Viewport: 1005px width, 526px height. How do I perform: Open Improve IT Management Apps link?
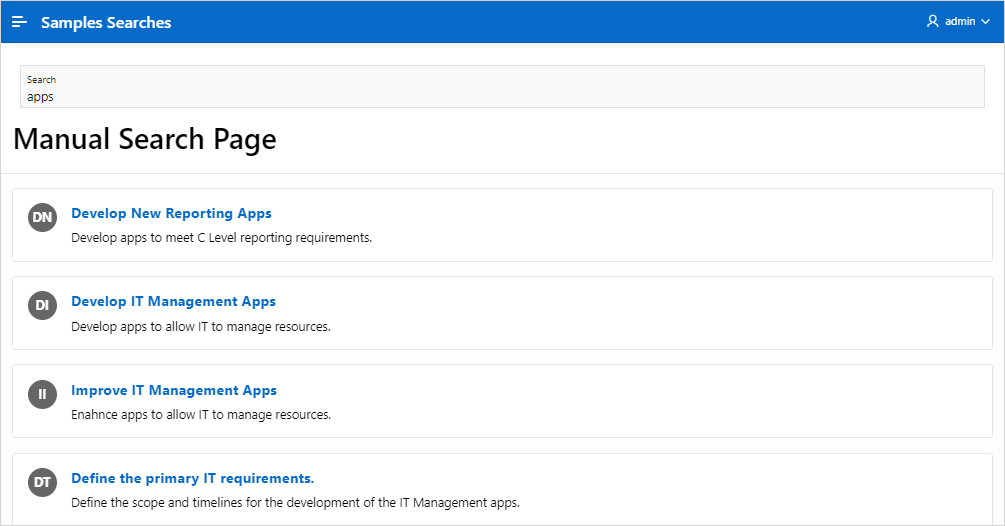pyautogui.click(x=174, y=390)
